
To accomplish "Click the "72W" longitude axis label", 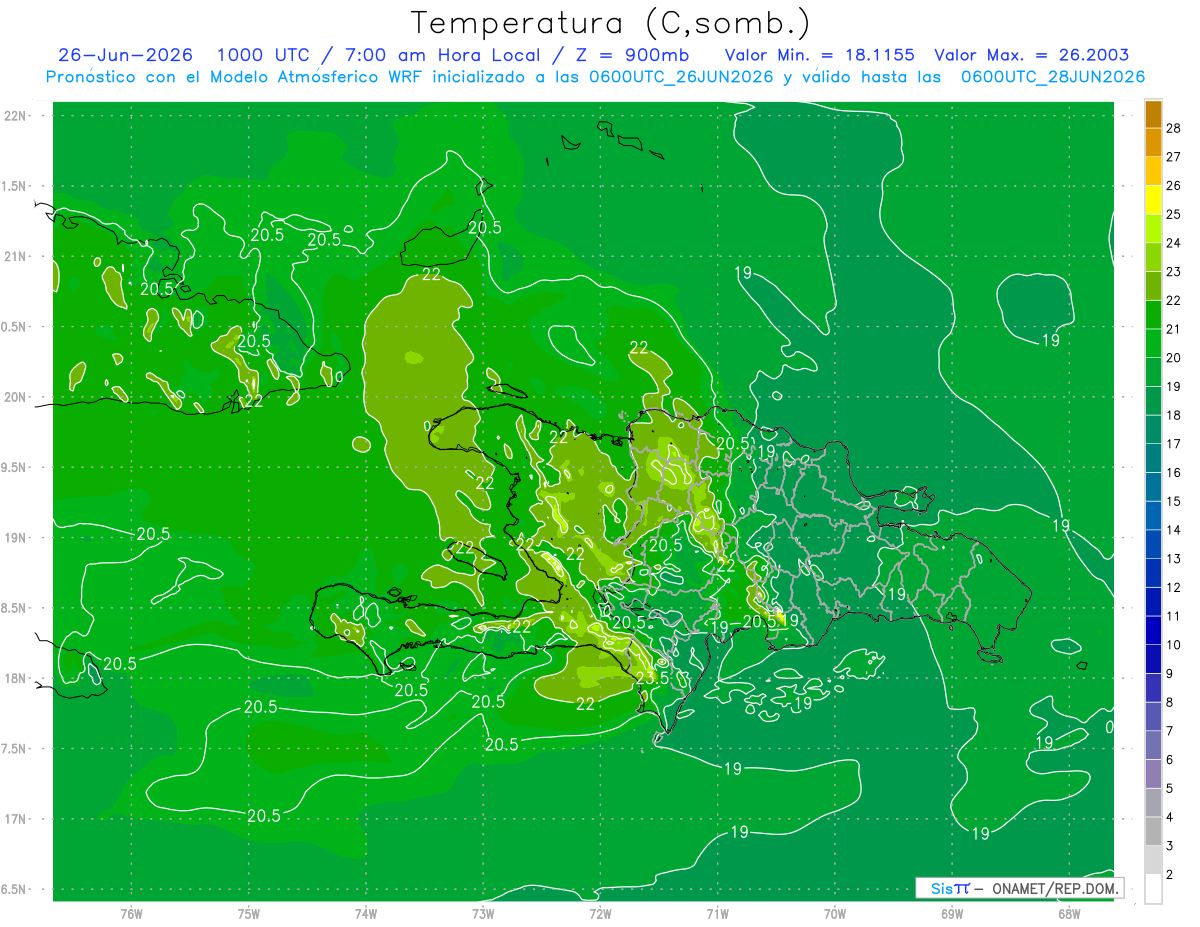I will 600,914.
